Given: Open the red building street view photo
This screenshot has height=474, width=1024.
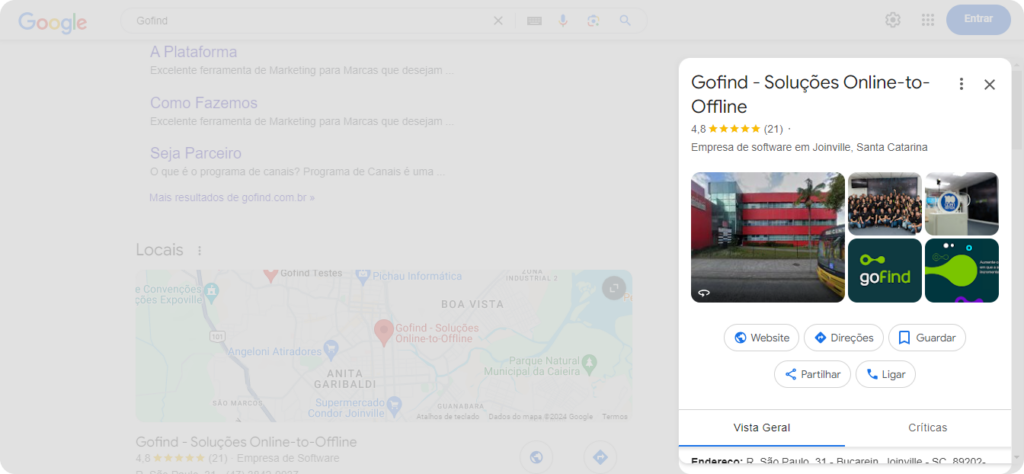Looking at the screenshot, I should tap(768, 237).
